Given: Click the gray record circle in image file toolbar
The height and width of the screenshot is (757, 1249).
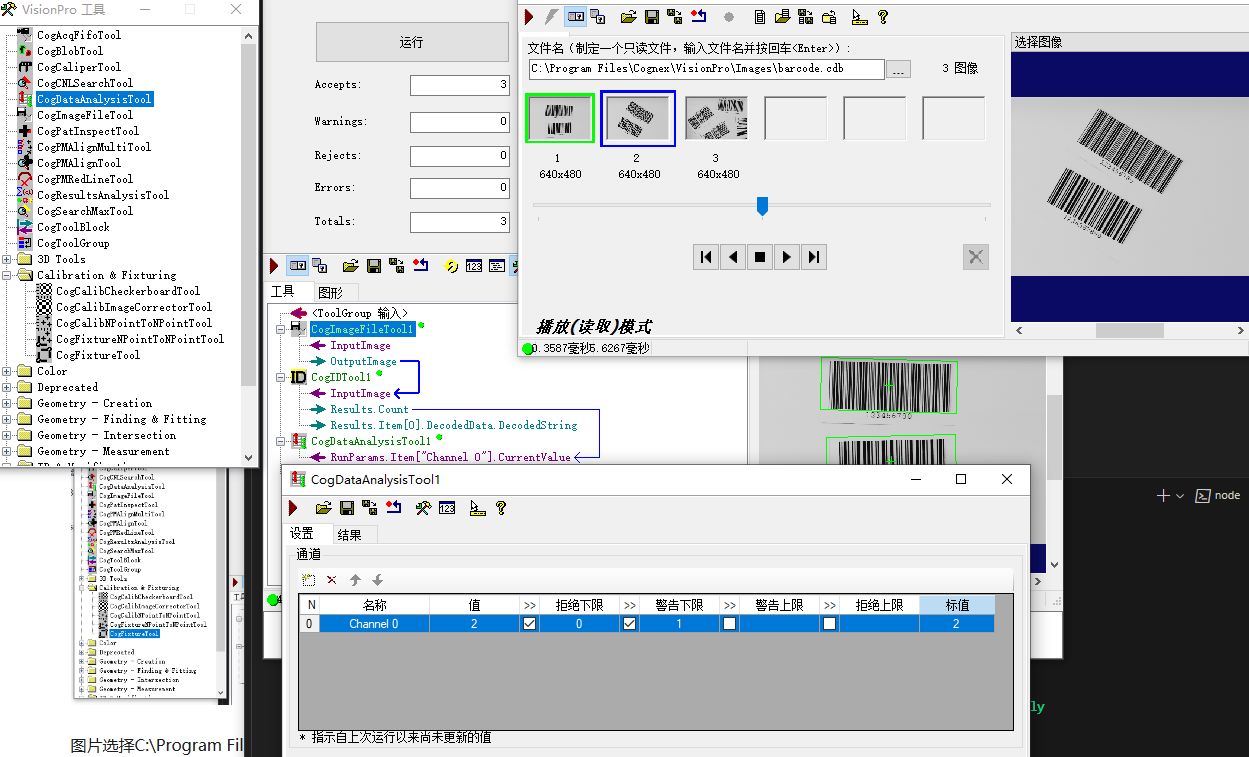Looking at the screenshot, I should [729, 17].
